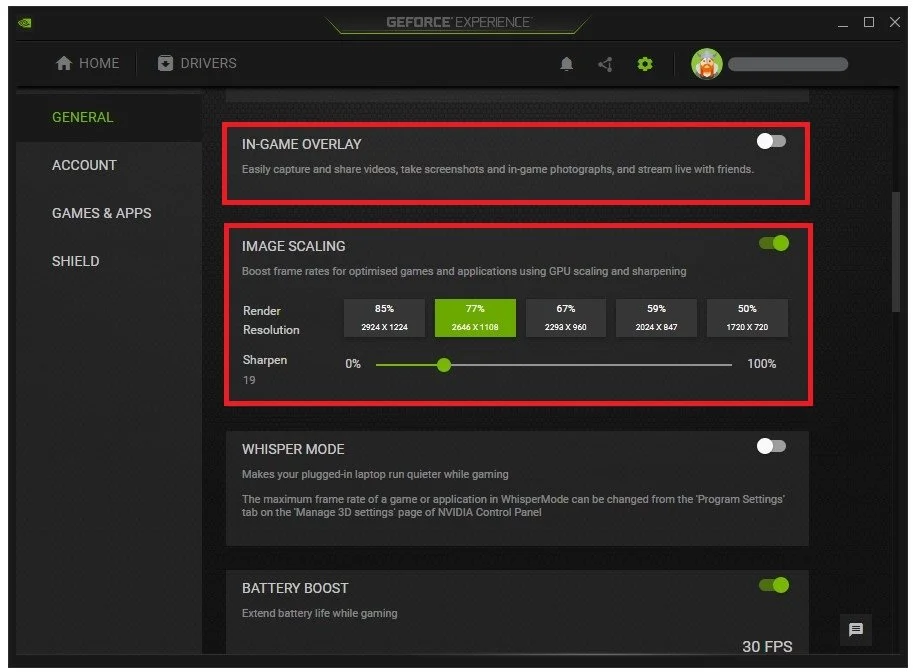Click the user avatar picture
The image size is (913, 672).
[707, 63]
